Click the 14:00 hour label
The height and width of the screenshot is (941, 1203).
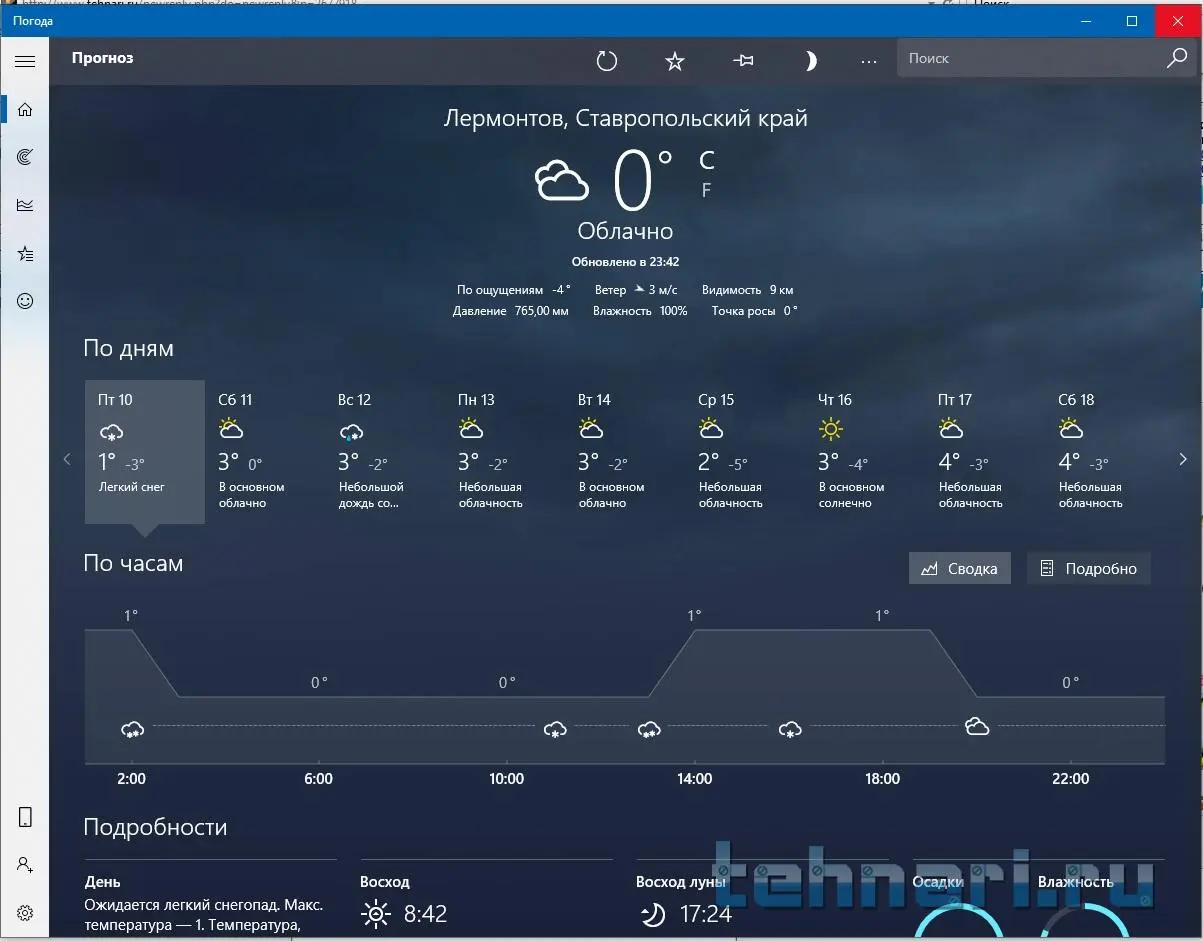tap(694, 778)
